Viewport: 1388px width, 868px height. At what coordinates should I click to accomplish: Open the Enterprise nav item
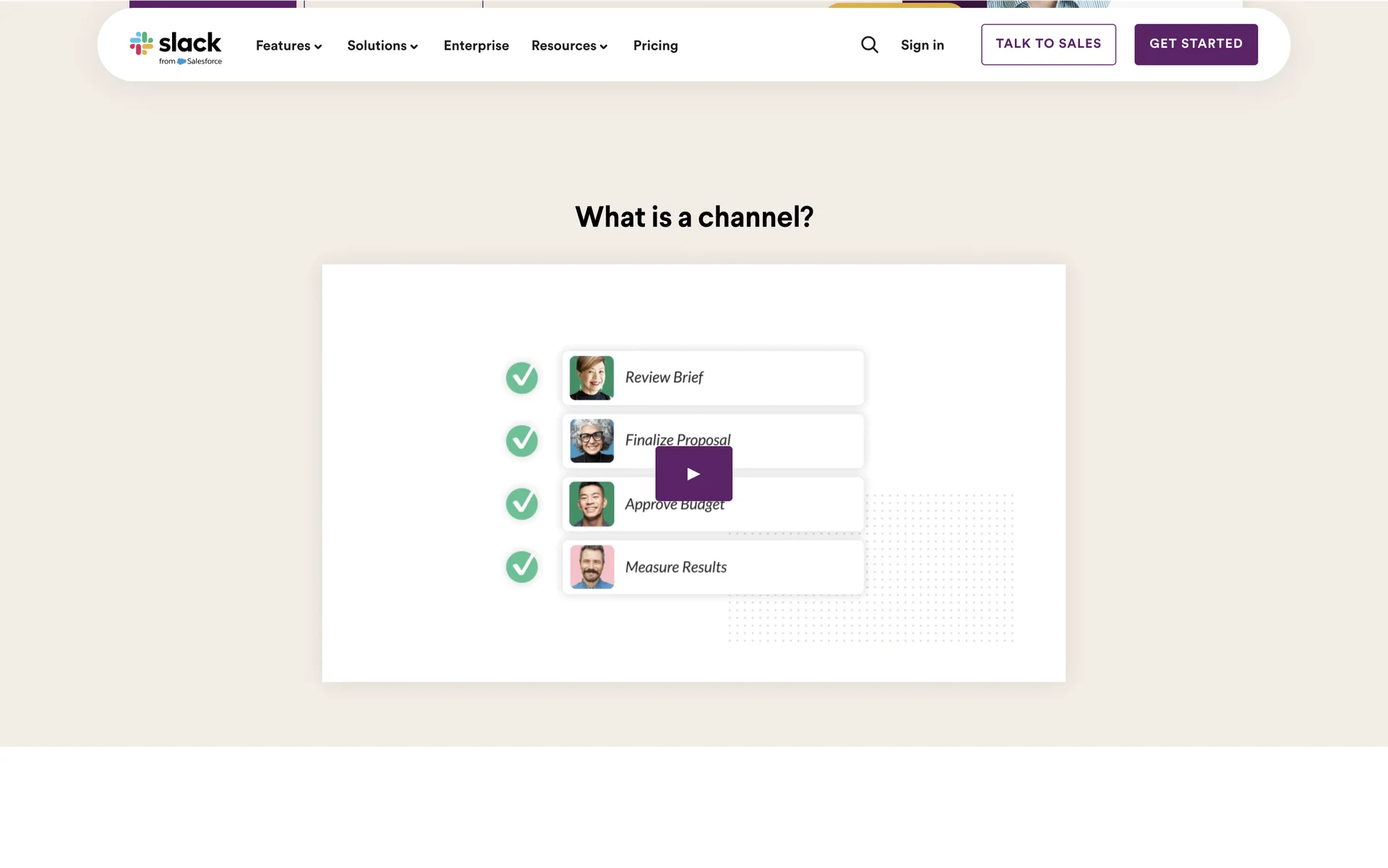pos(476,46)
